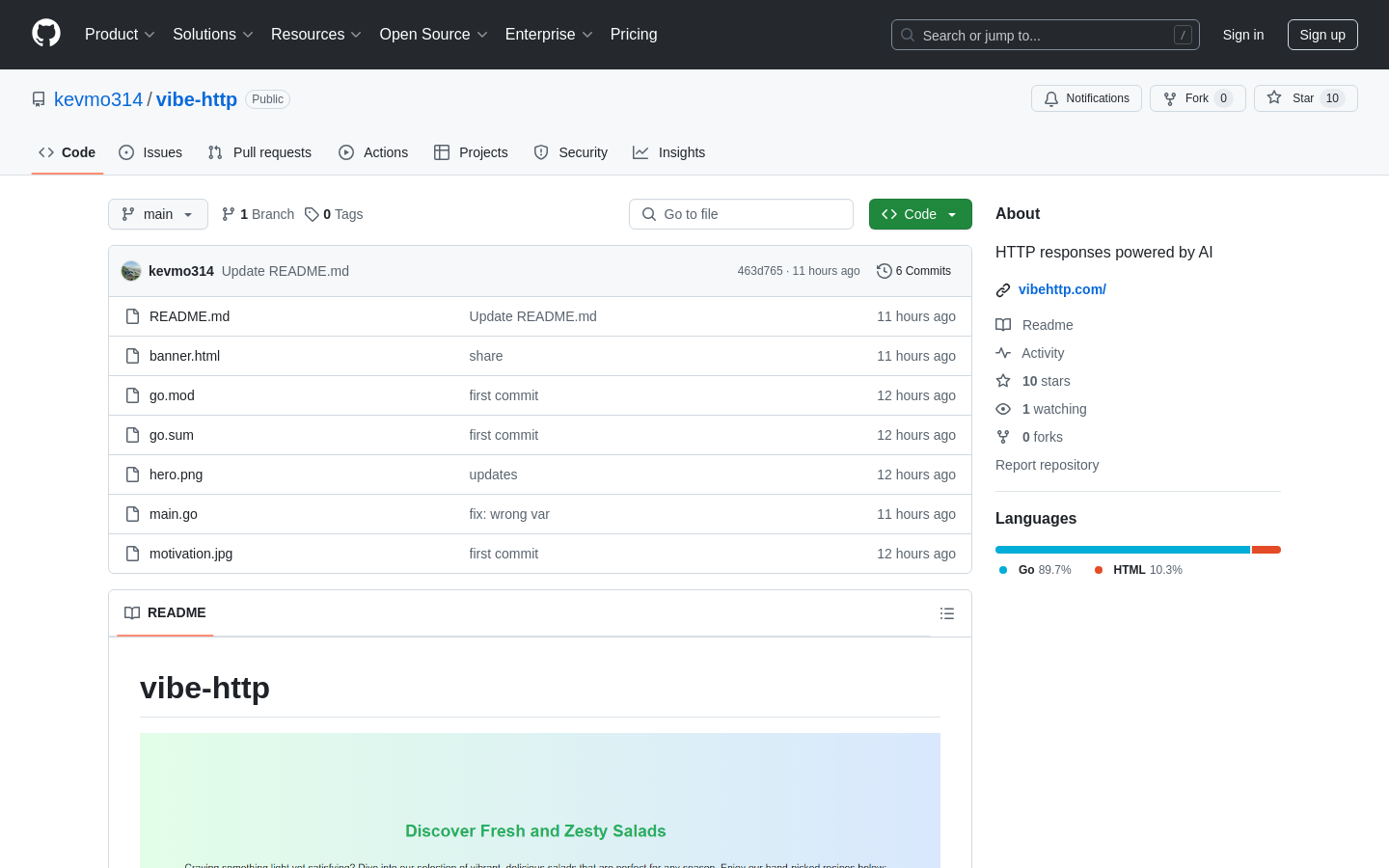Click the pulse icon next to Activity
Viewport: 1389px width, 868px height.
point(1003,353)
